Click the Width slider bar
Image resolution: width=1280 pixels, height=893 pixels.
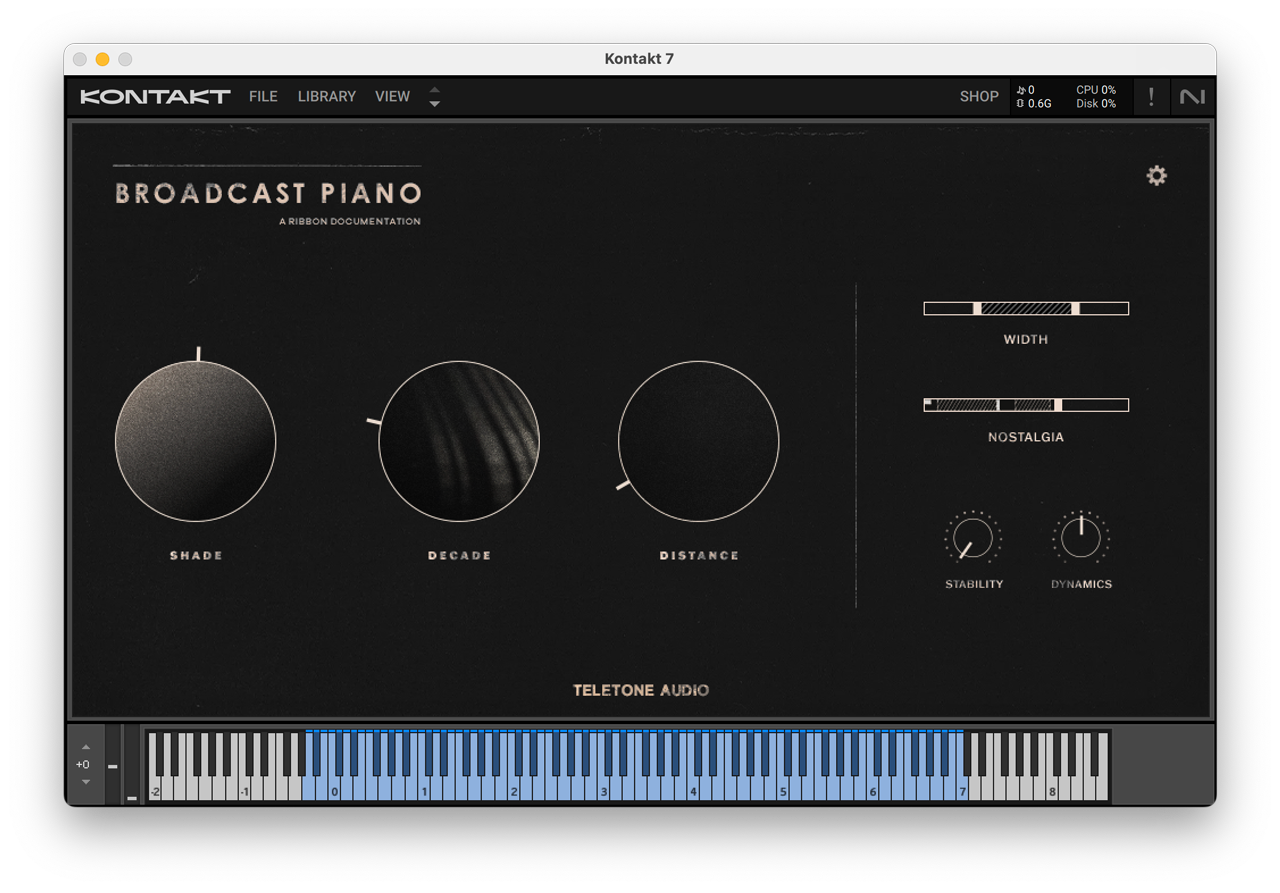click(1025, 309)
